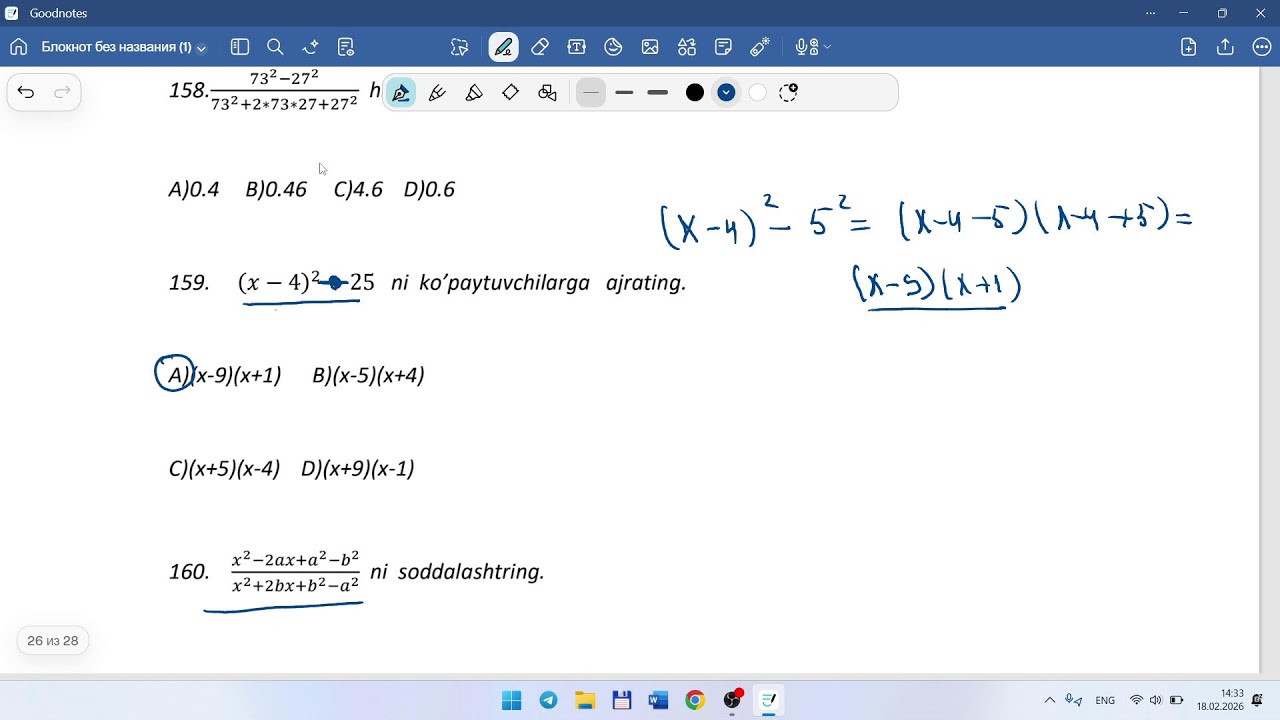
Task: Select the Eraser tool
Action: (x=540, y=47)
